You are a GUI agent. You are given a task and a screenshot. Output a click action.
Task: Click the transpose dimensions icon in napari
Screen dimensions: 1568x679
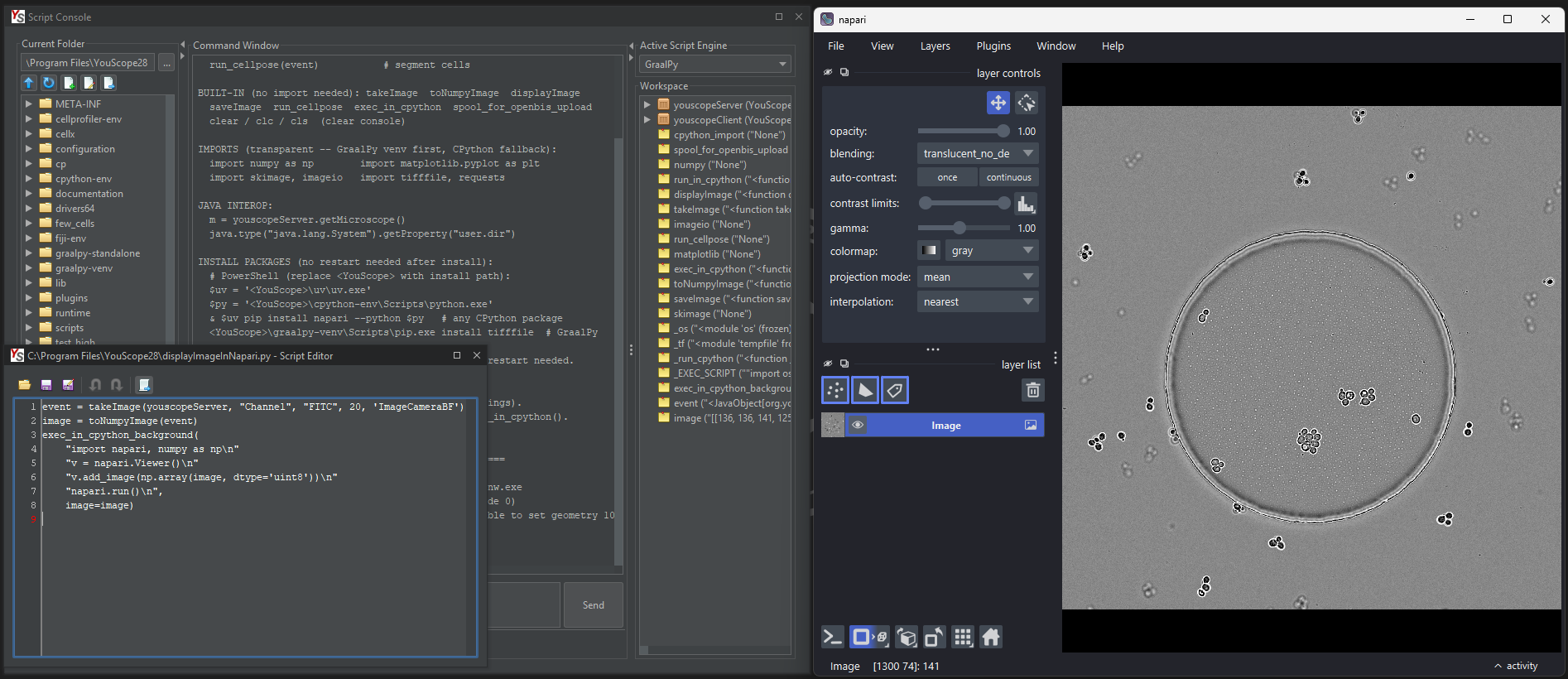(935, 637)
